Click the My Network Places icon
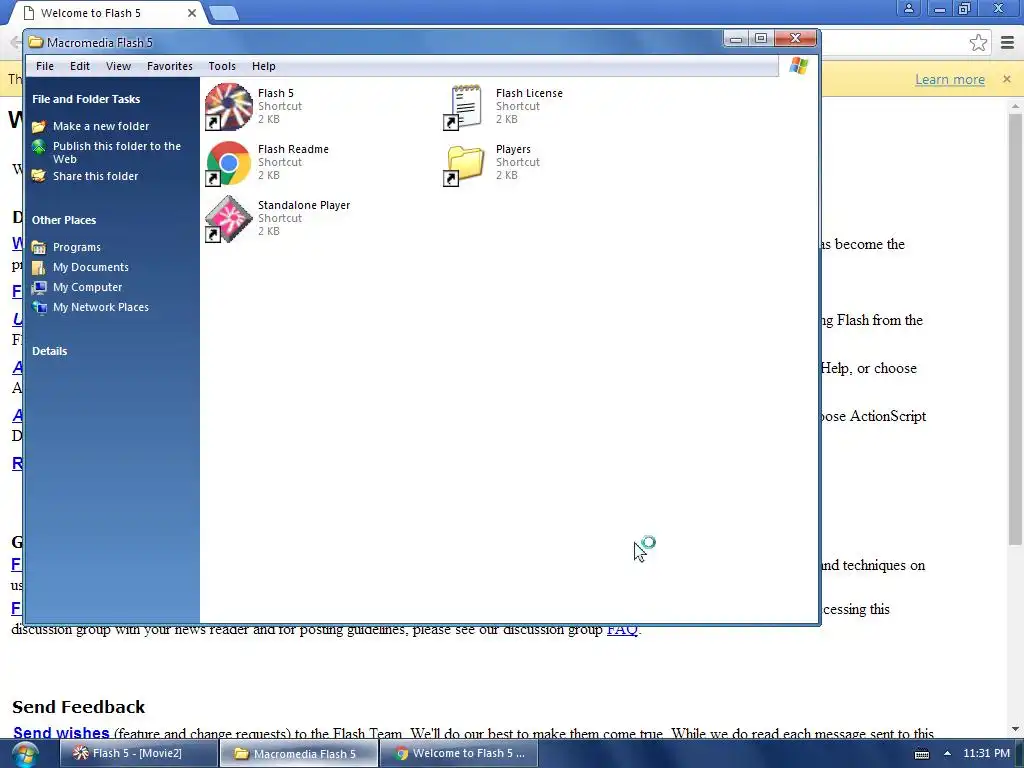Screen dimensions: 1024x768 [39, 308]
